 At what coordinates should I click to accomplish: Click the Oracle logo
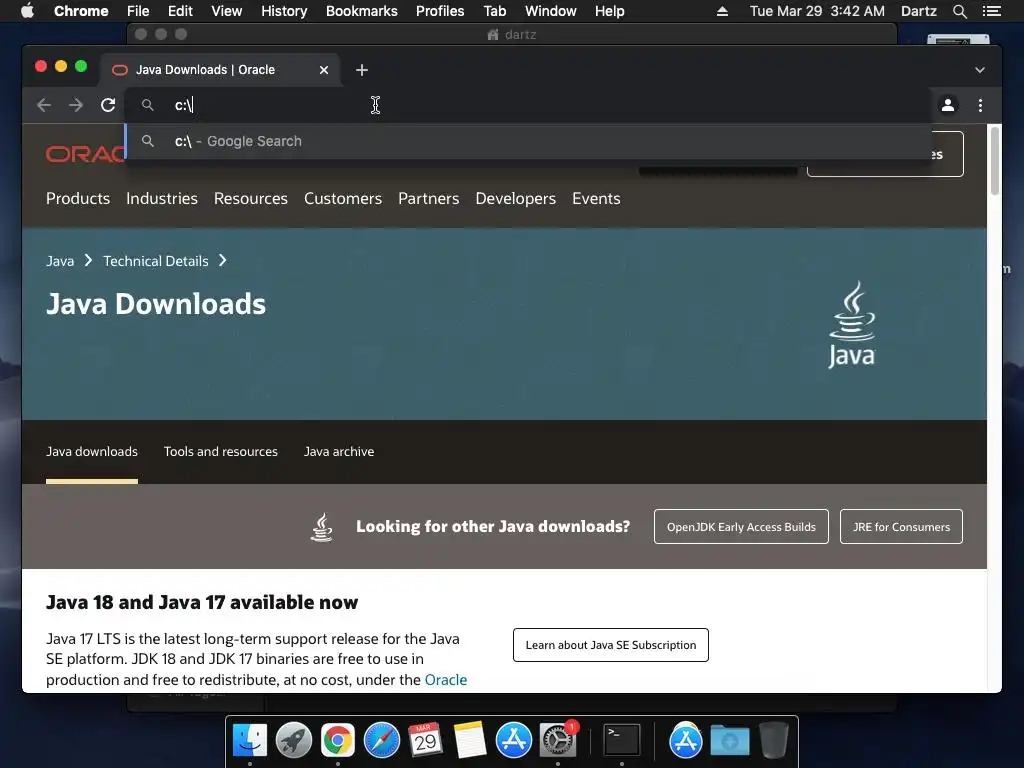pyautogui.click(x=85, y=154)
